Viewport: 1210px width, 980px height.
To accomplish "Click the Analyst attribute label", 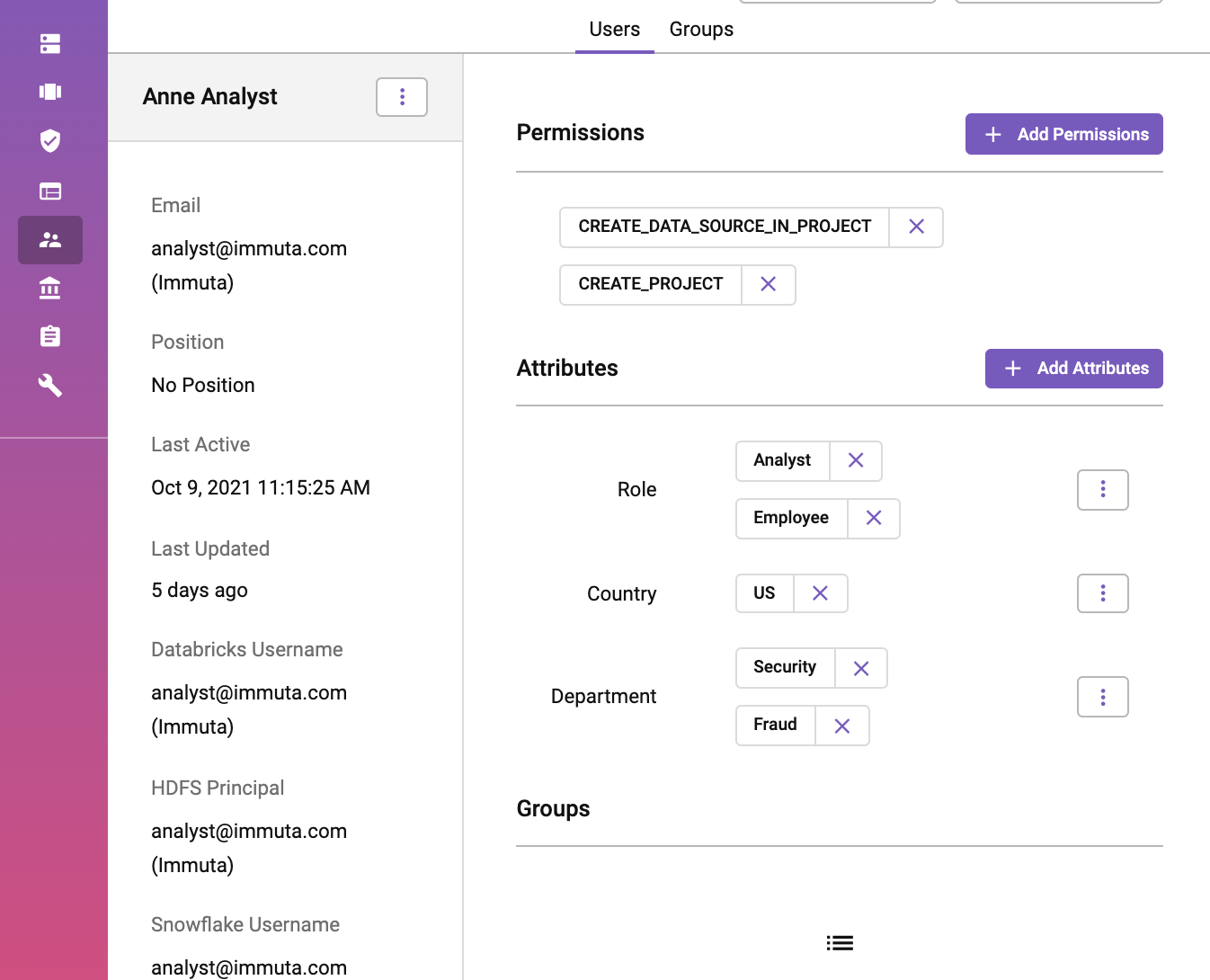I will coord(782,460).
